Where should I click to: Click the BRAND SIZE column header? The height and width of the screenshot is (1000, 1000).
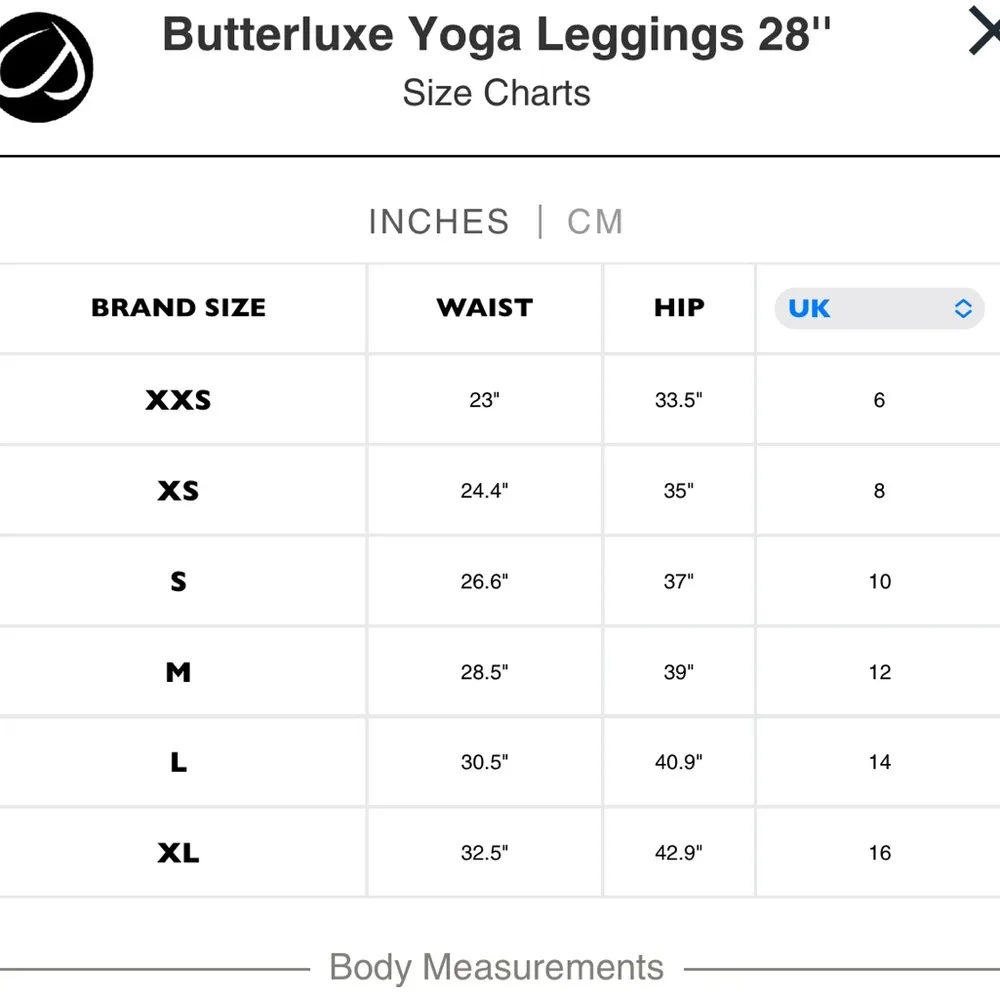point(178,308)
